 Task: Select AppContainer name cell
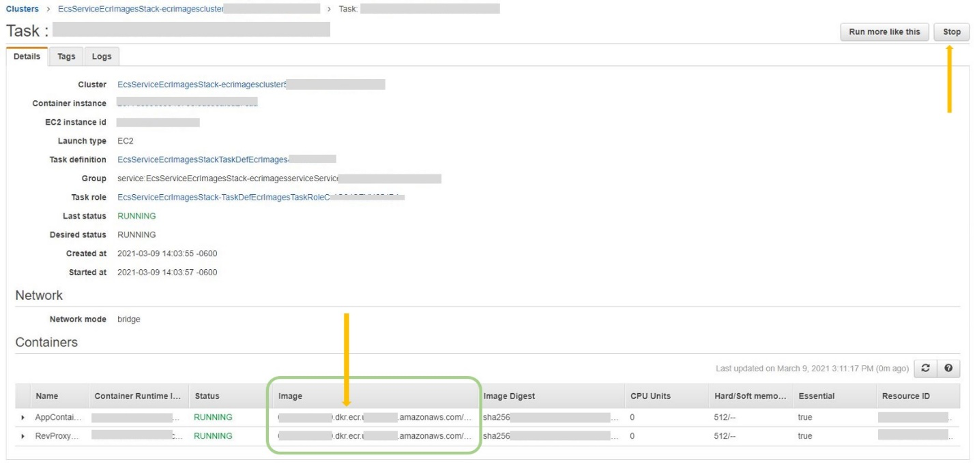[x=56, y=417]
